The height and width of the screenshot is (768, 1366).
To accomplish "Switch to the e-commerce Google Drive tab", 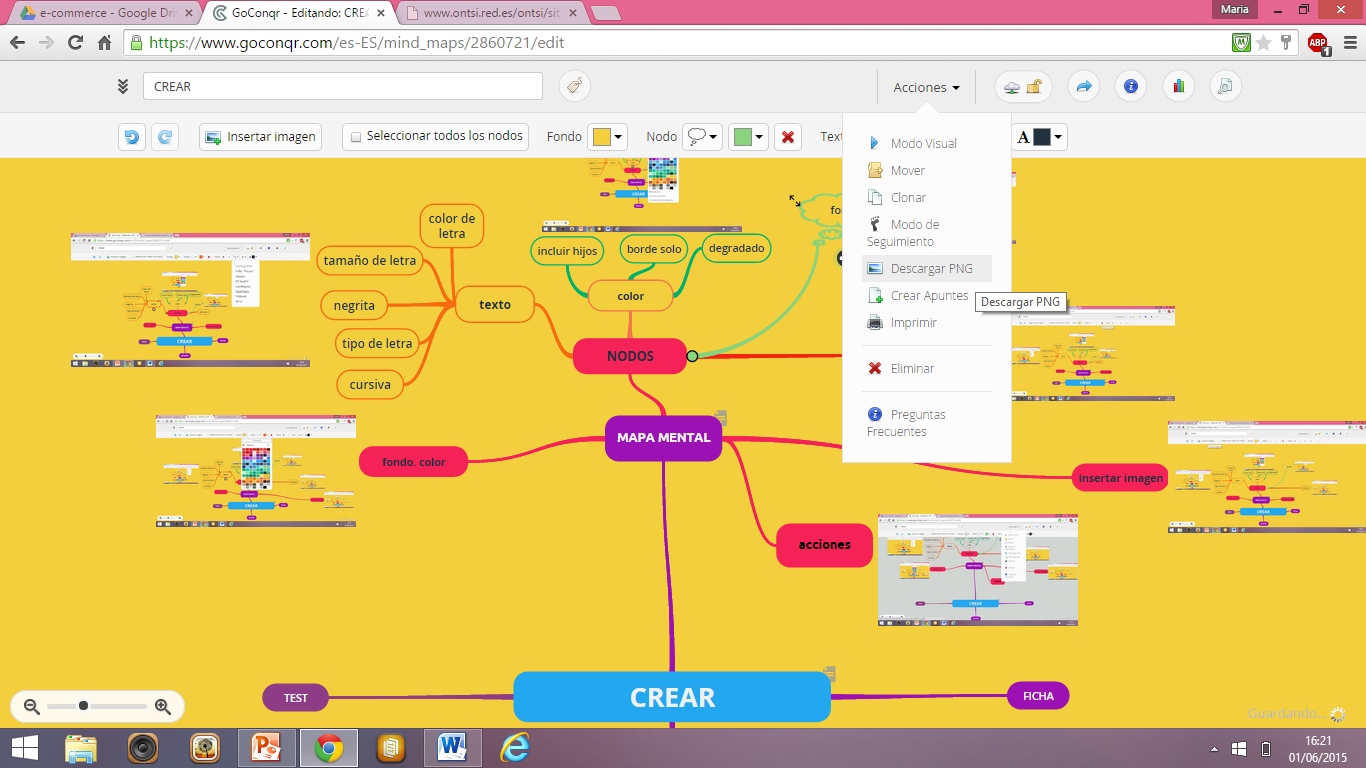I will coord(103,13).
